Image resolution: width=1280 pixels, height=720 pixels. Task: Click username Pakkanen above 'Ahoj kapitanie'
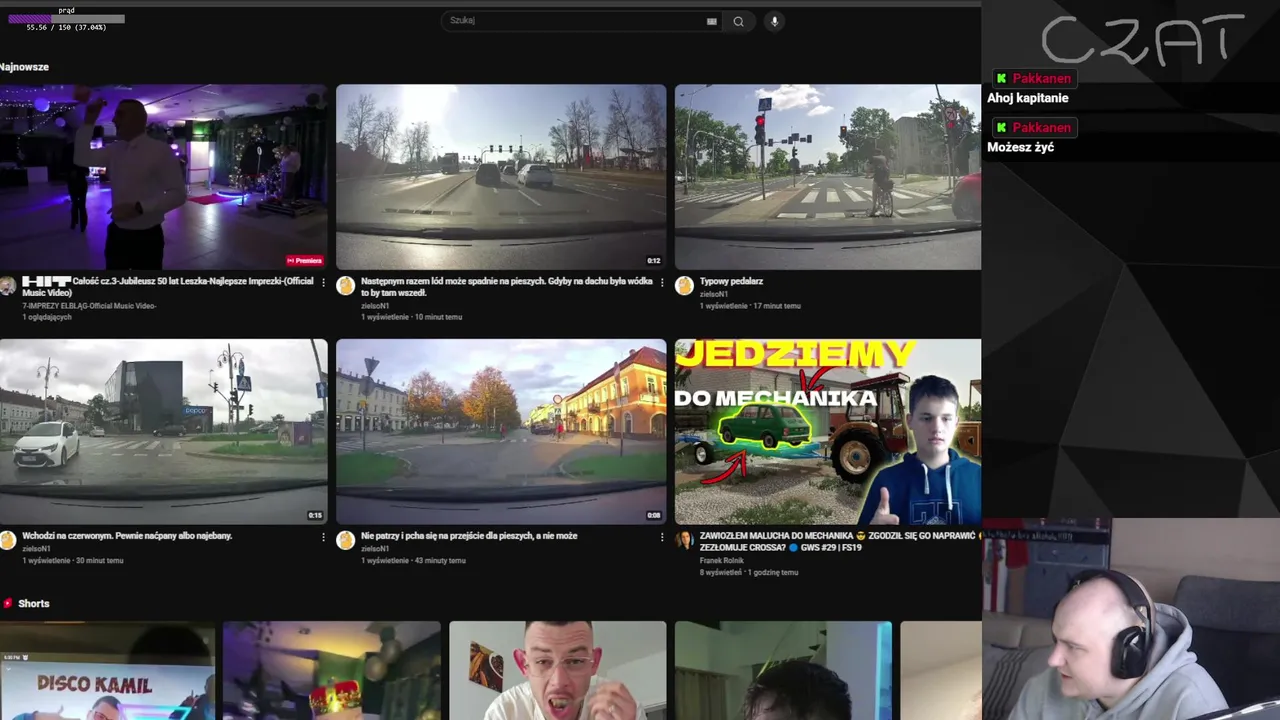tap(1041, 78)
